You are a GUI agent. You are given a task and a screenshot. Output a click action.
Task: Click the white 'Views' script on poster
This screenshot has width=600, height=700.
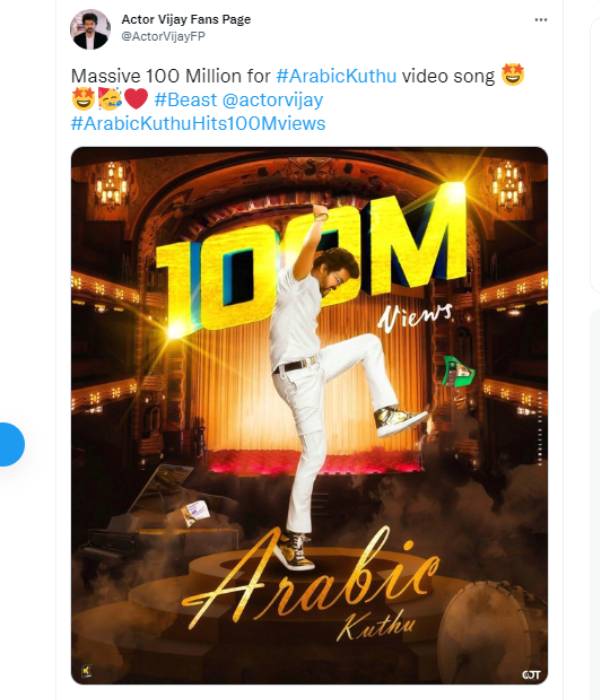click(415, 317)
